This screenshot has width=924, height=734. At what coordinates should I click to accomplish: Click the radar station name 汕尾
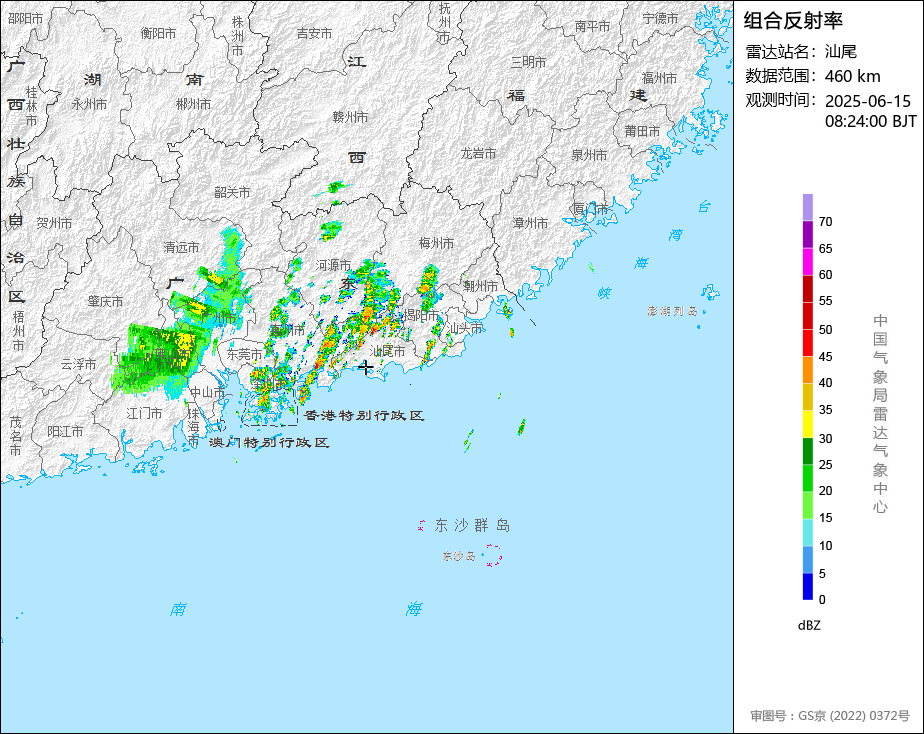coord(840,52)
